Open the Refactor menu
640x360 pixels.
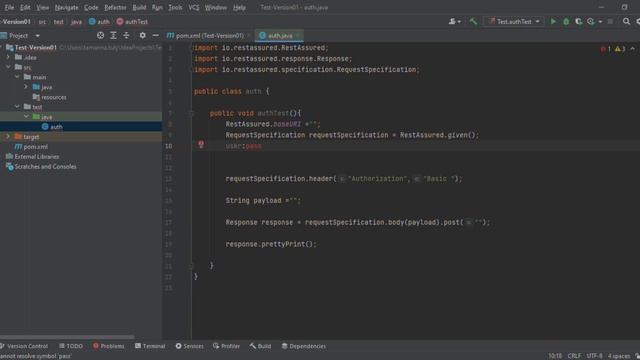click(115, 7)
